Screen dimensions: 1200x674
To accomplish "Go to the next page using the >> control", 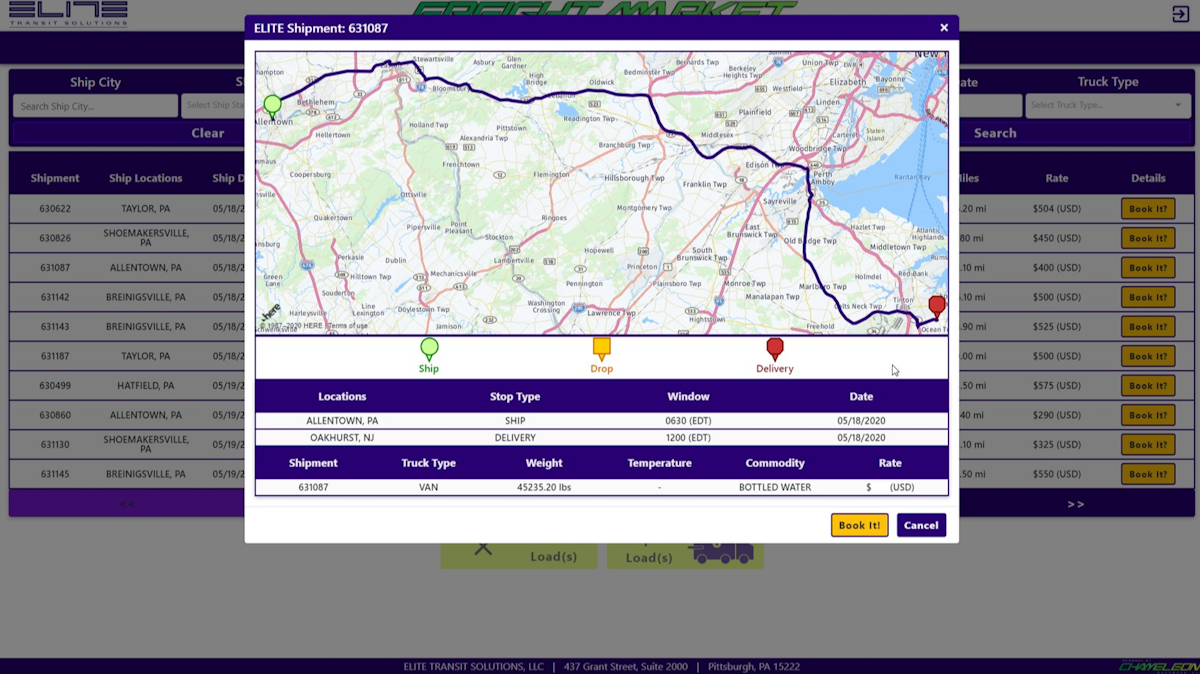I will 1075,504.
